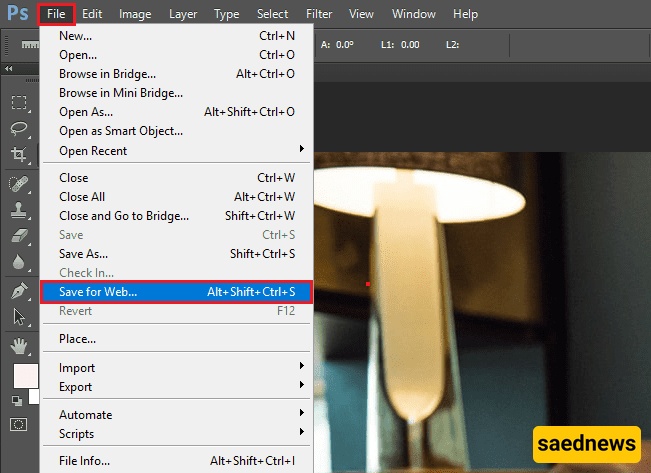Toggle Quick Mask mode
Viewport: 651px width, 473px height.
pyautogui.click(x=19, y=424)
